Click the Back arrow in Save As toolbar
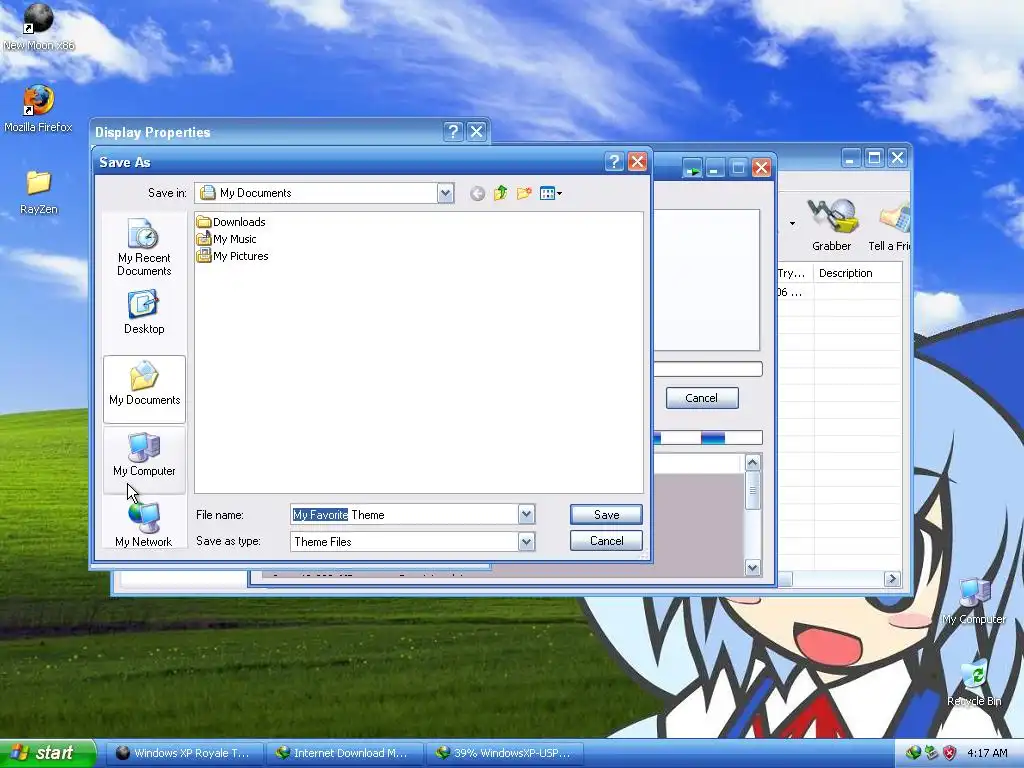Image resolution: width=1024 pixels, height=768 pixels. (477, 193)
